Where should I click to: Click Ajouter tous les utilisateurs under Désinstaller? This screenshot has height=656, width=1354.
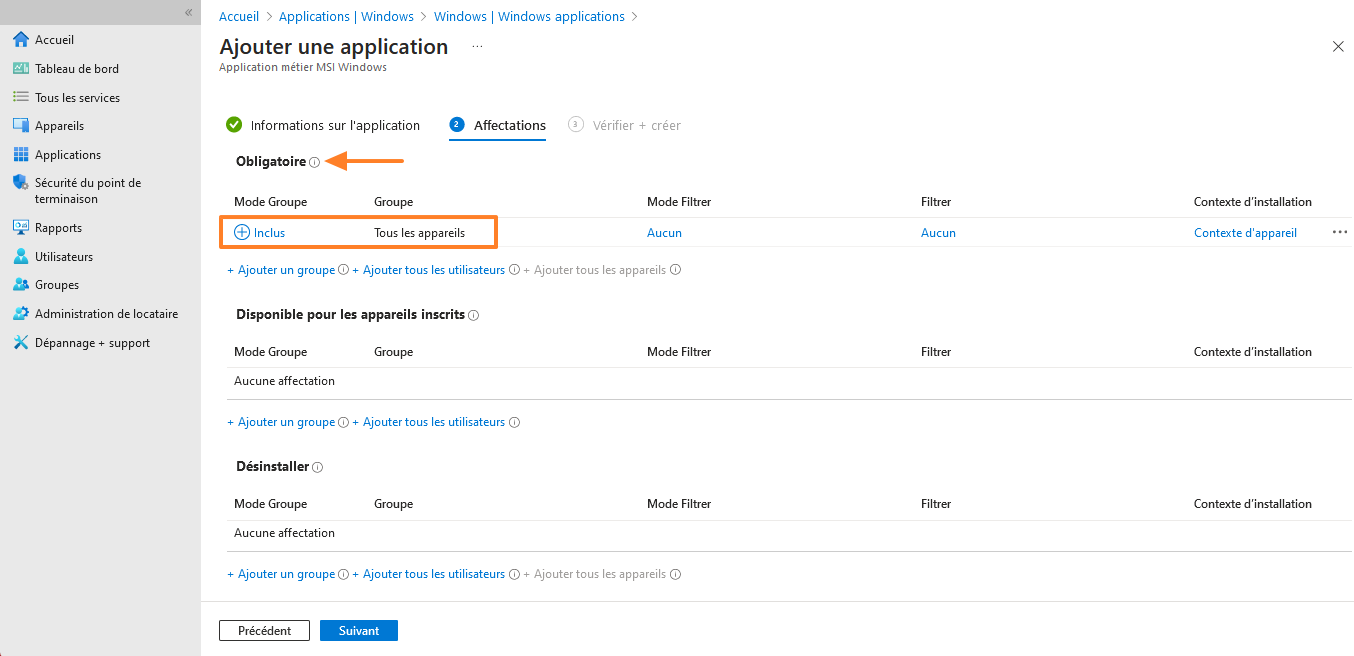(x=433, y=574)
